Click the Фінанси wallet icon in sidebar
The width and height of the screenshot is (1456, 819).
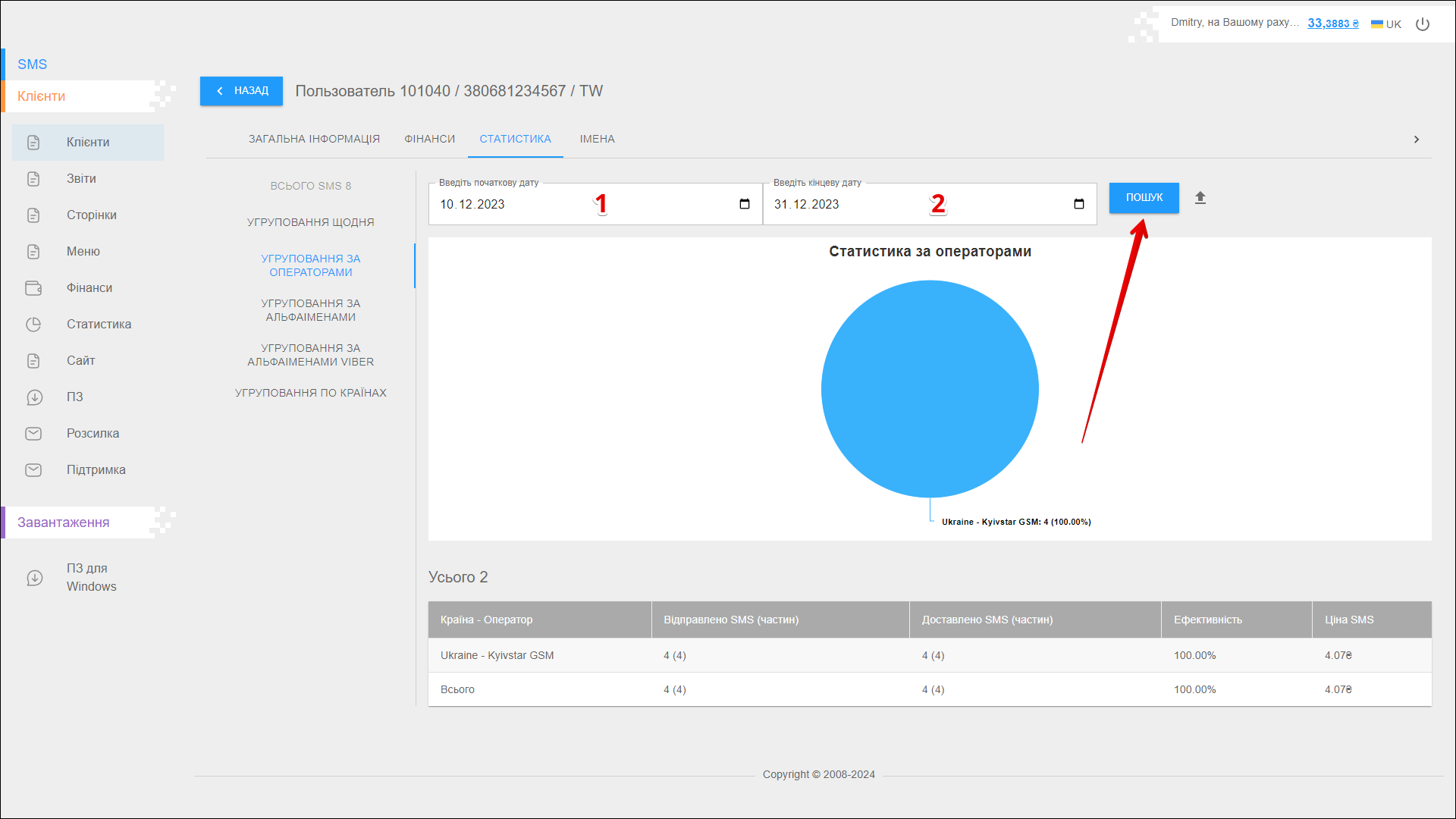pyautogui.click(x=33, y=288)
